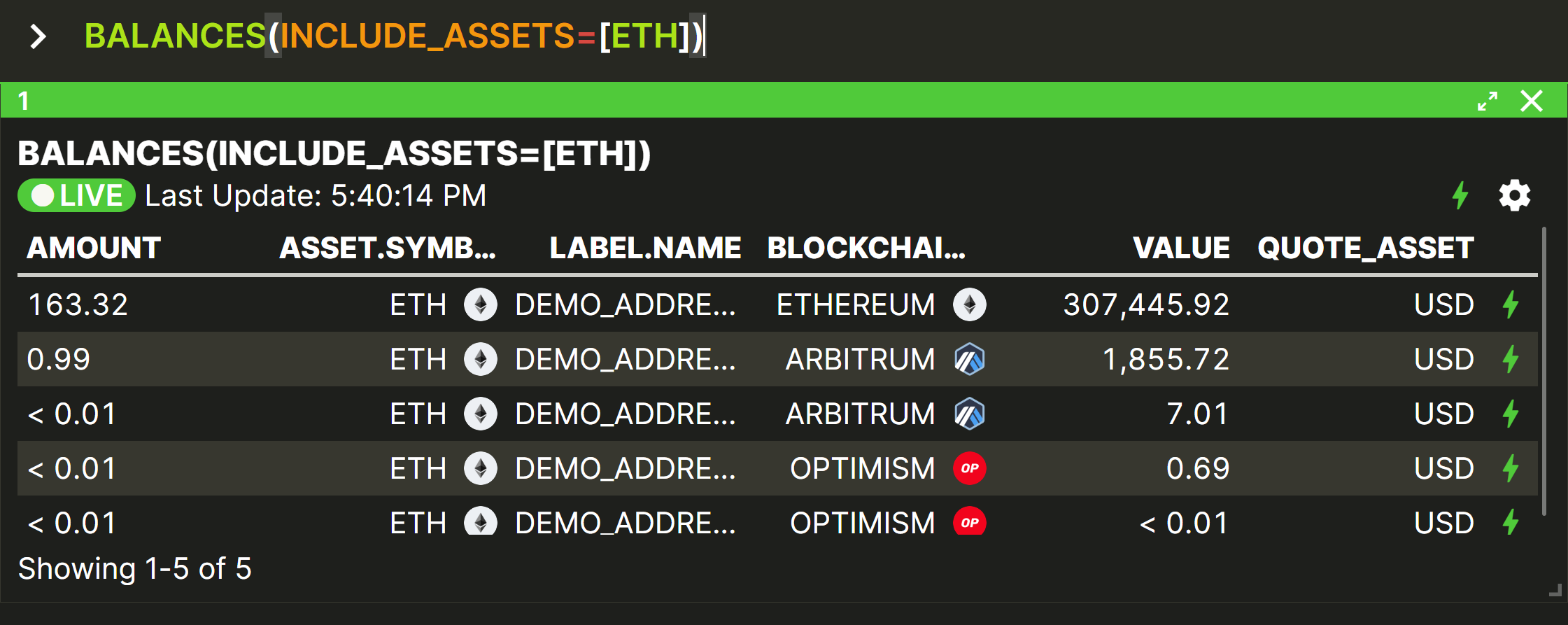Image resolution: width=1568 pixels, height=625 pixels.
Task: Click the lightning icon in the 1,855.72 row
Action: pyautogui.click(x=1511, y=359)
